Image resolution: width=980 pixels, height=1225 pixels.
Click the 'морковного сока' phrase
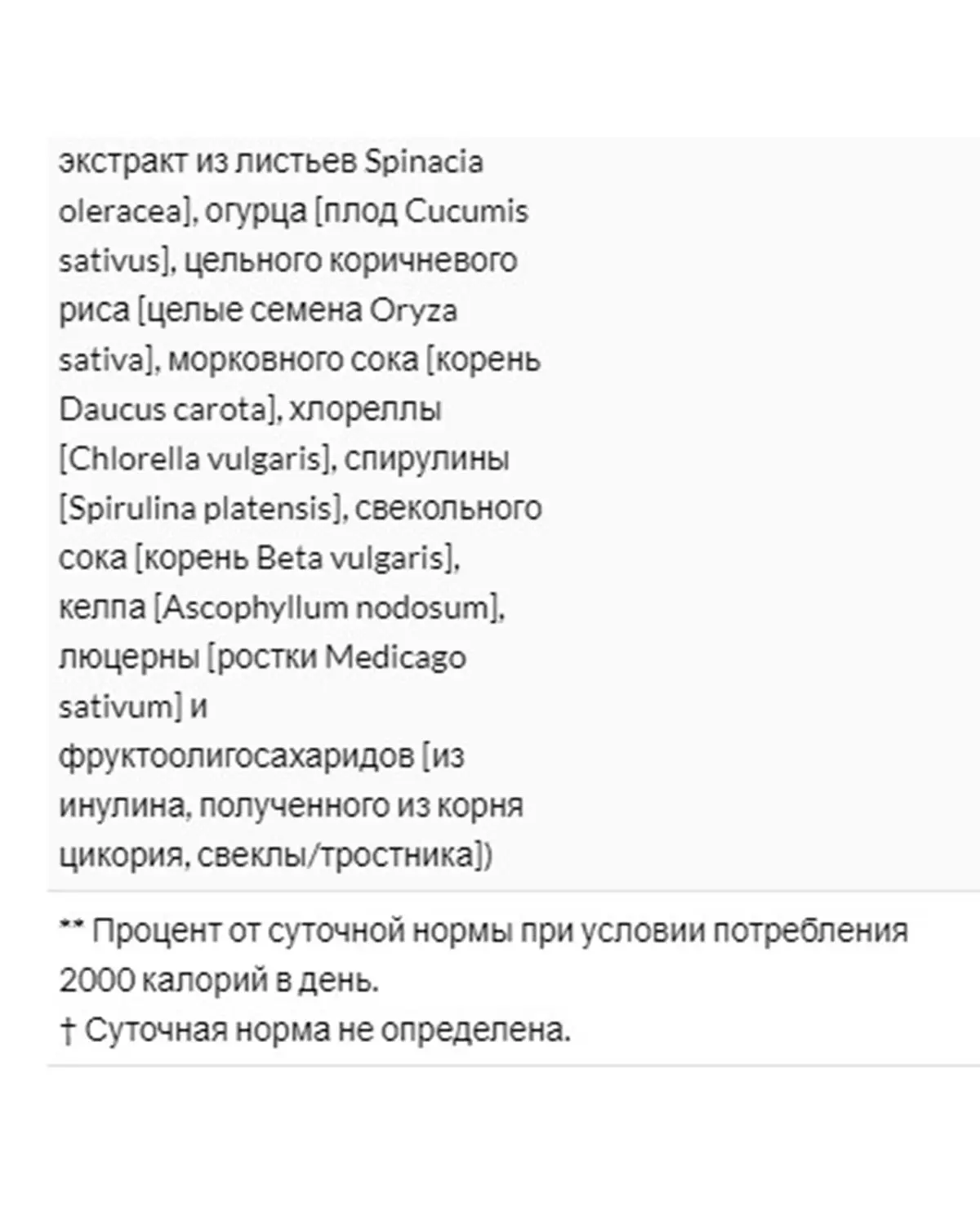[x=293, y=360]
